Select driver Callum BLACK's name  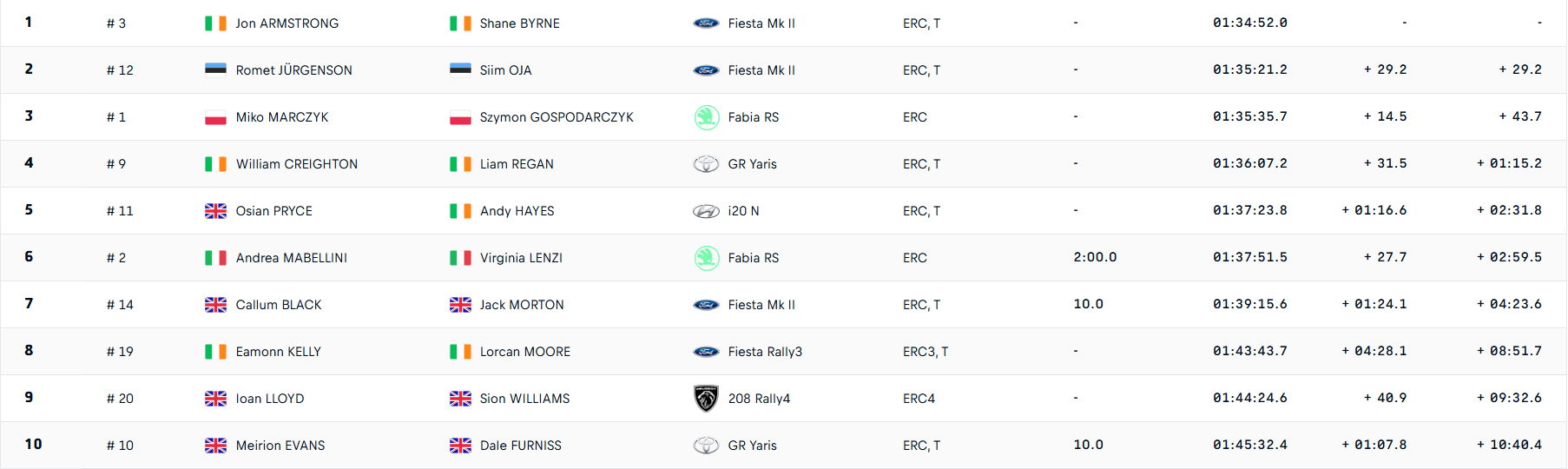279,305
